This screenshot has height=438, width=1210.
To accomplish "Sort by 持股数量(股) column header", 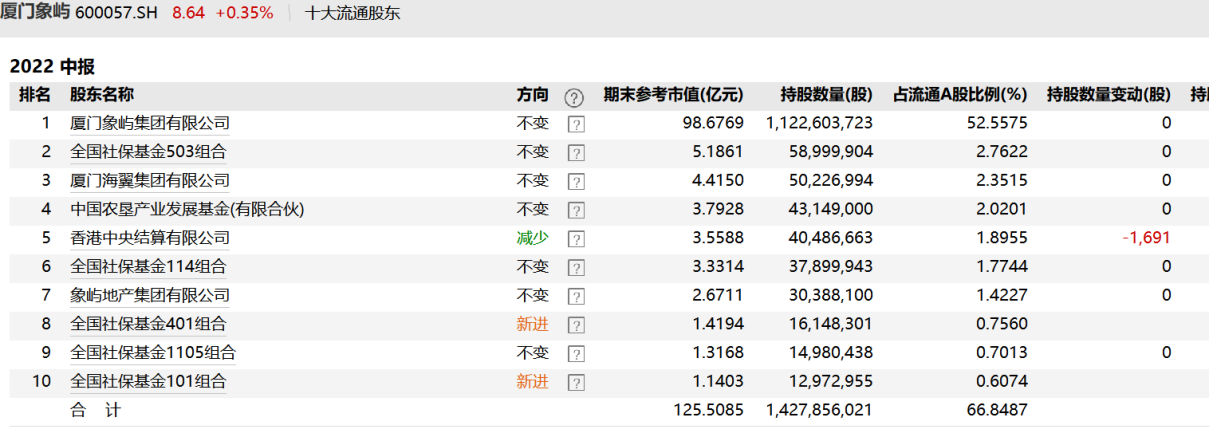I will pos(827,95).
